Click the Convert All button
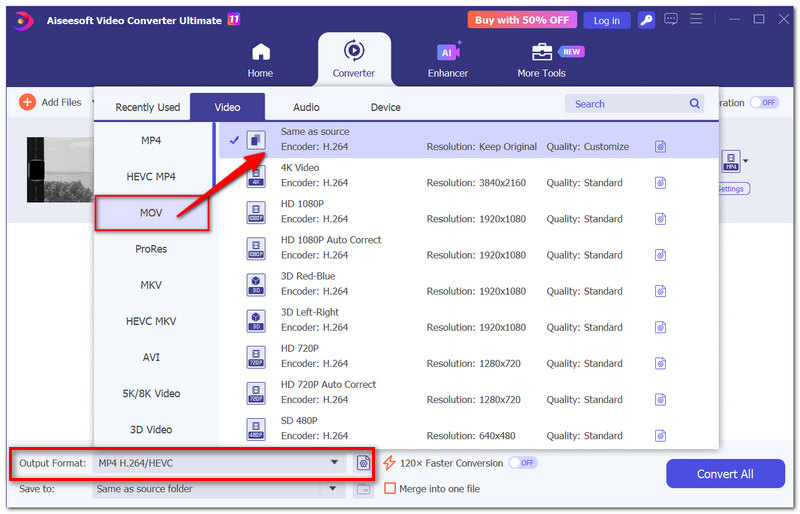The height and width of the screenshot is (514, 800). coord(725,474)
